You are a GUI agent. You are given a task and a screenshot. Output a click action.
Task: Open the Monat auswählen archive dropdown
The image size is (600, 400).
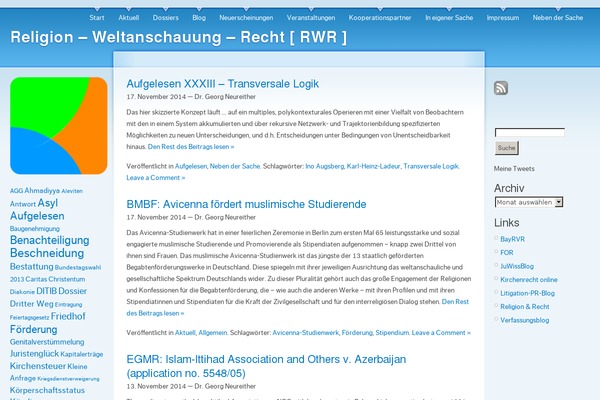[529, 202]
